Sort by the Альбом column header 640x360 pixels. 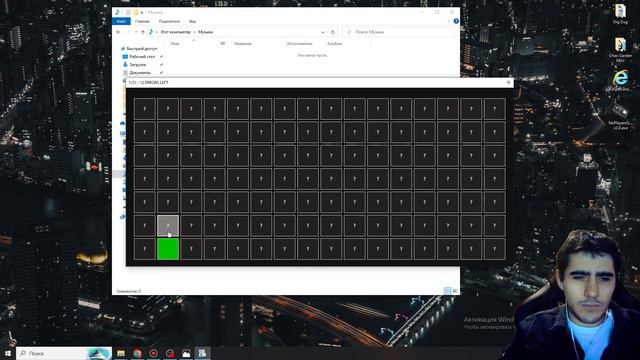tap(335, 44)
